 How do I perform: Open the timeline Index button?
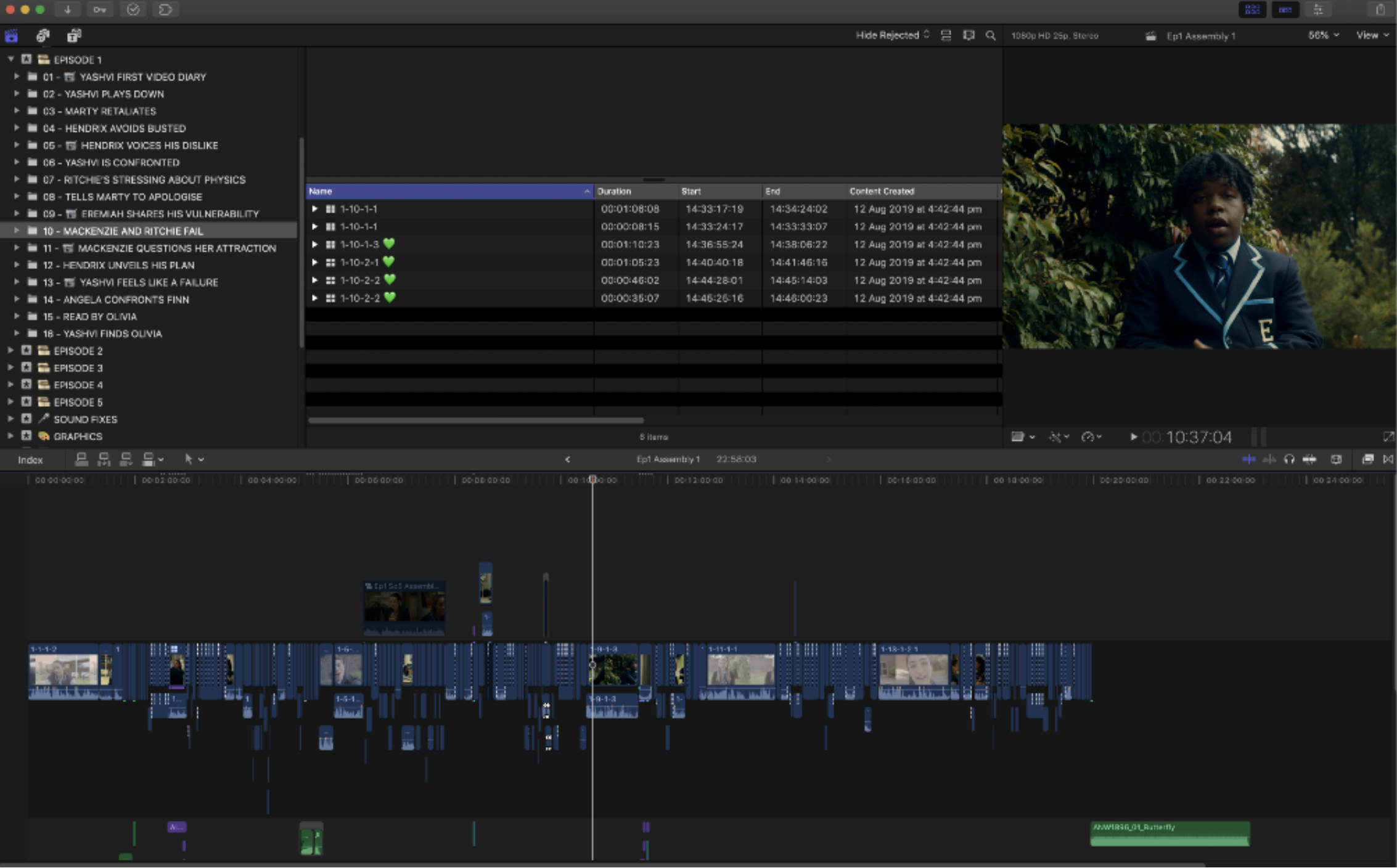pyautogui.click(x=30, y=460)
